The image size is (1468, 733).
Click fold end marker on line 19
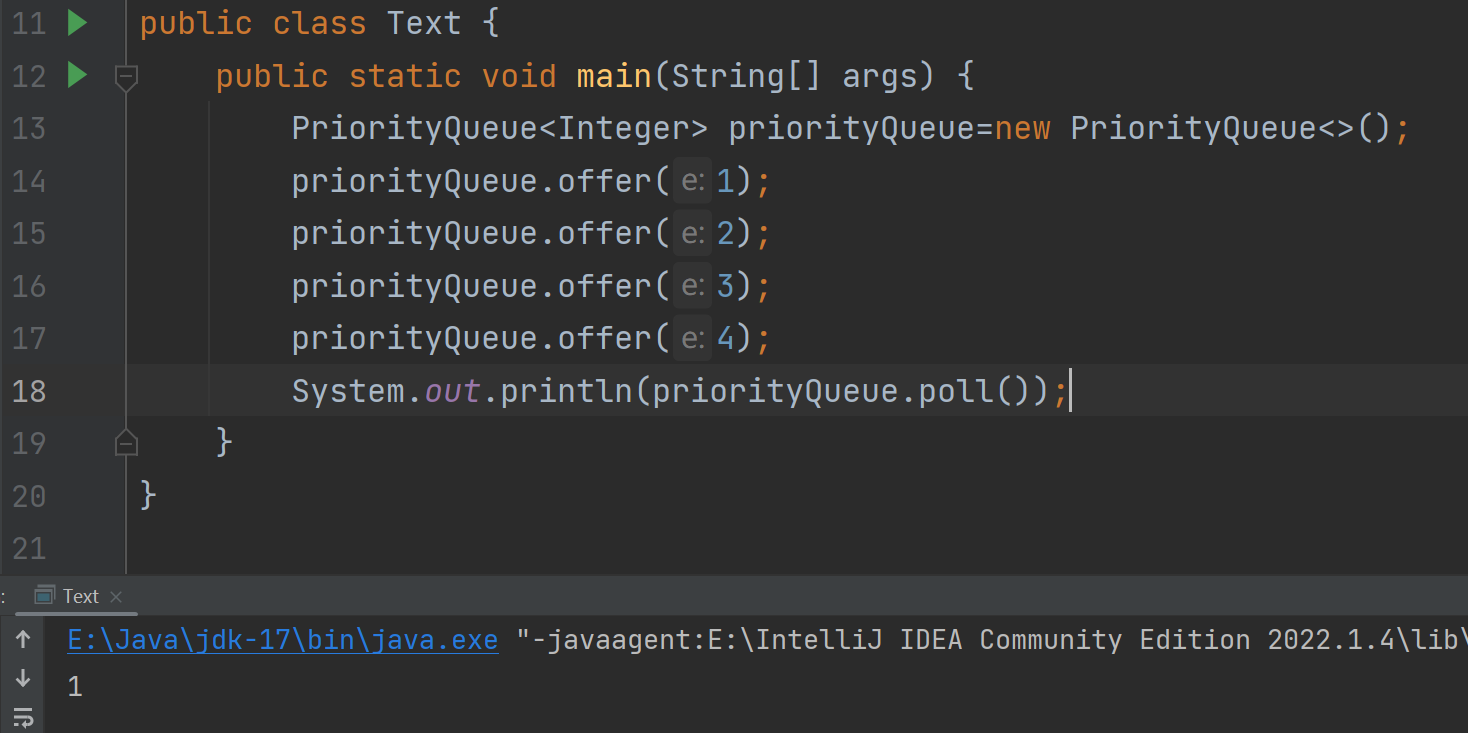point(126,441)
